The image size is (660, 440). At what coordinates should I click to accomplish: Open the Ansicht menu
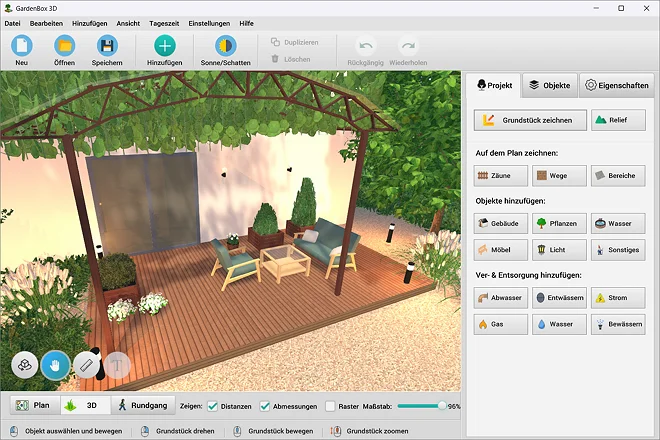pos(128,24)
